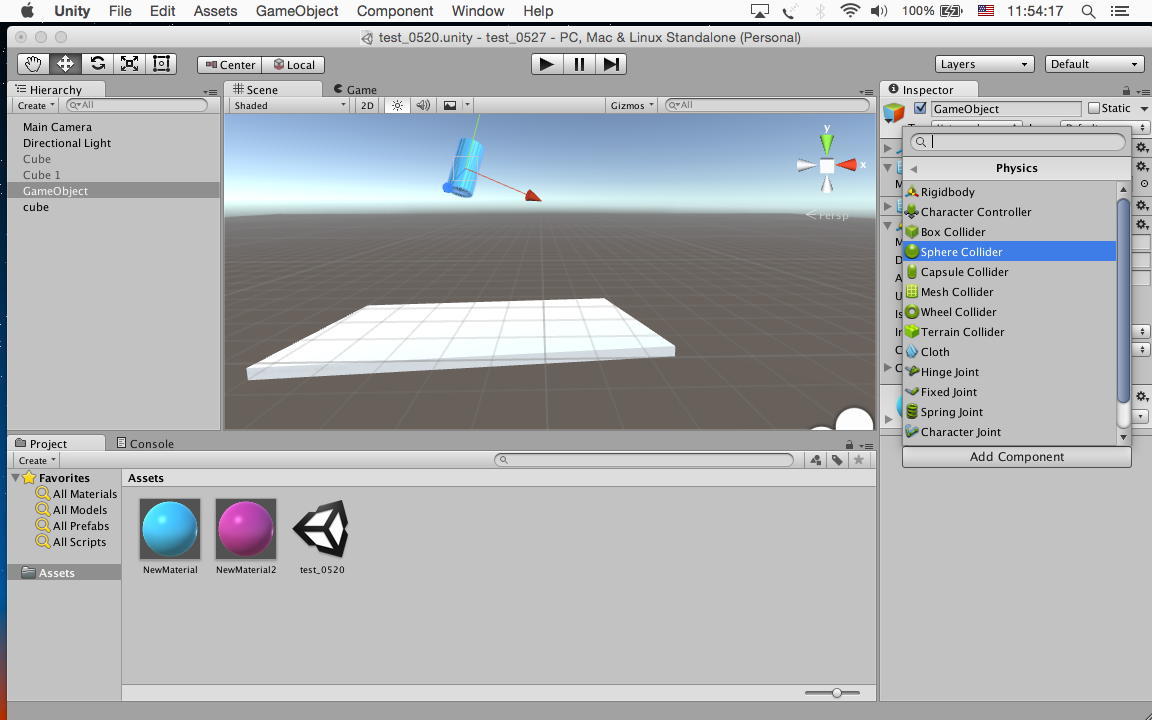Image resolution: width=1152 pixels, height=720 pixels.
Task: Open the Window menu
Action: [478, 11]
